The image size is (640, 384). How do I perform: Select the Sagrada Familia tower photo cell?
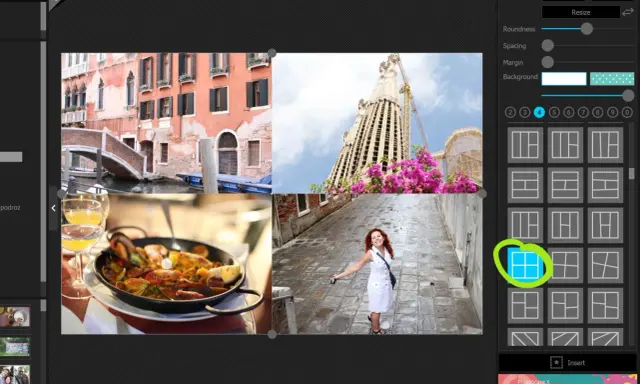pos(377,123)
